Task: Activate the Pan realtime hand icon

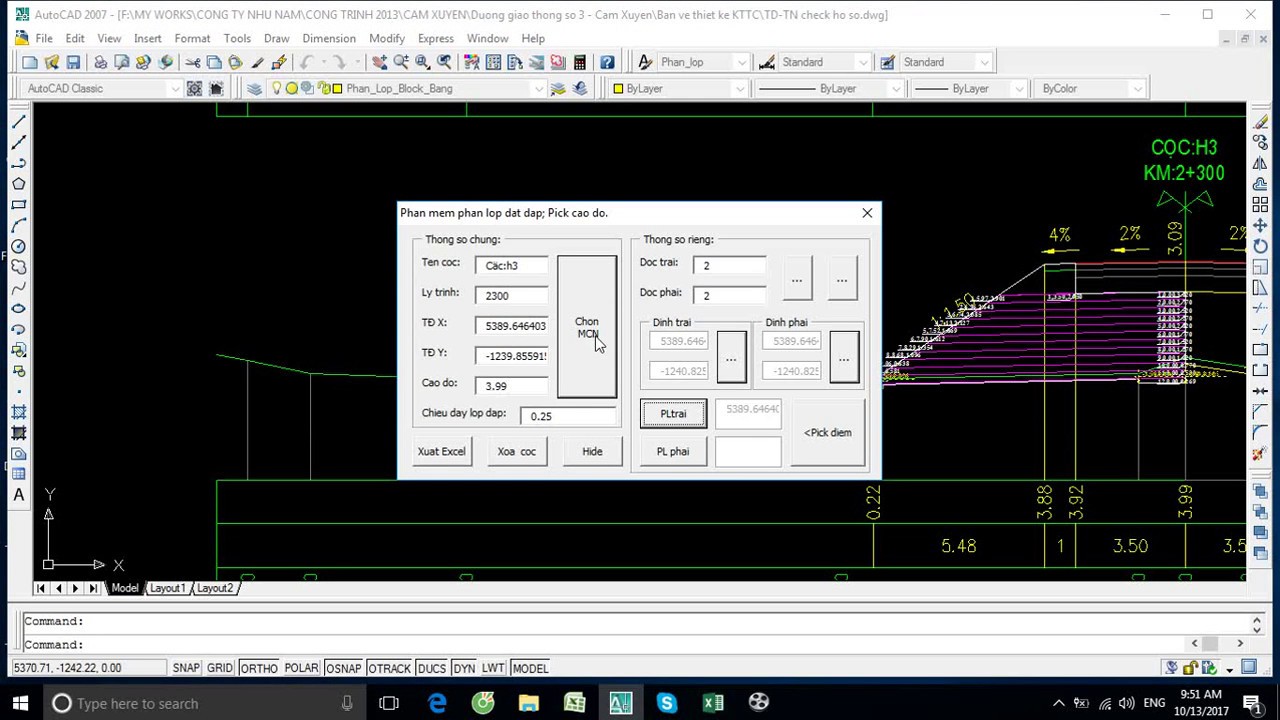Action: point(380,62)
